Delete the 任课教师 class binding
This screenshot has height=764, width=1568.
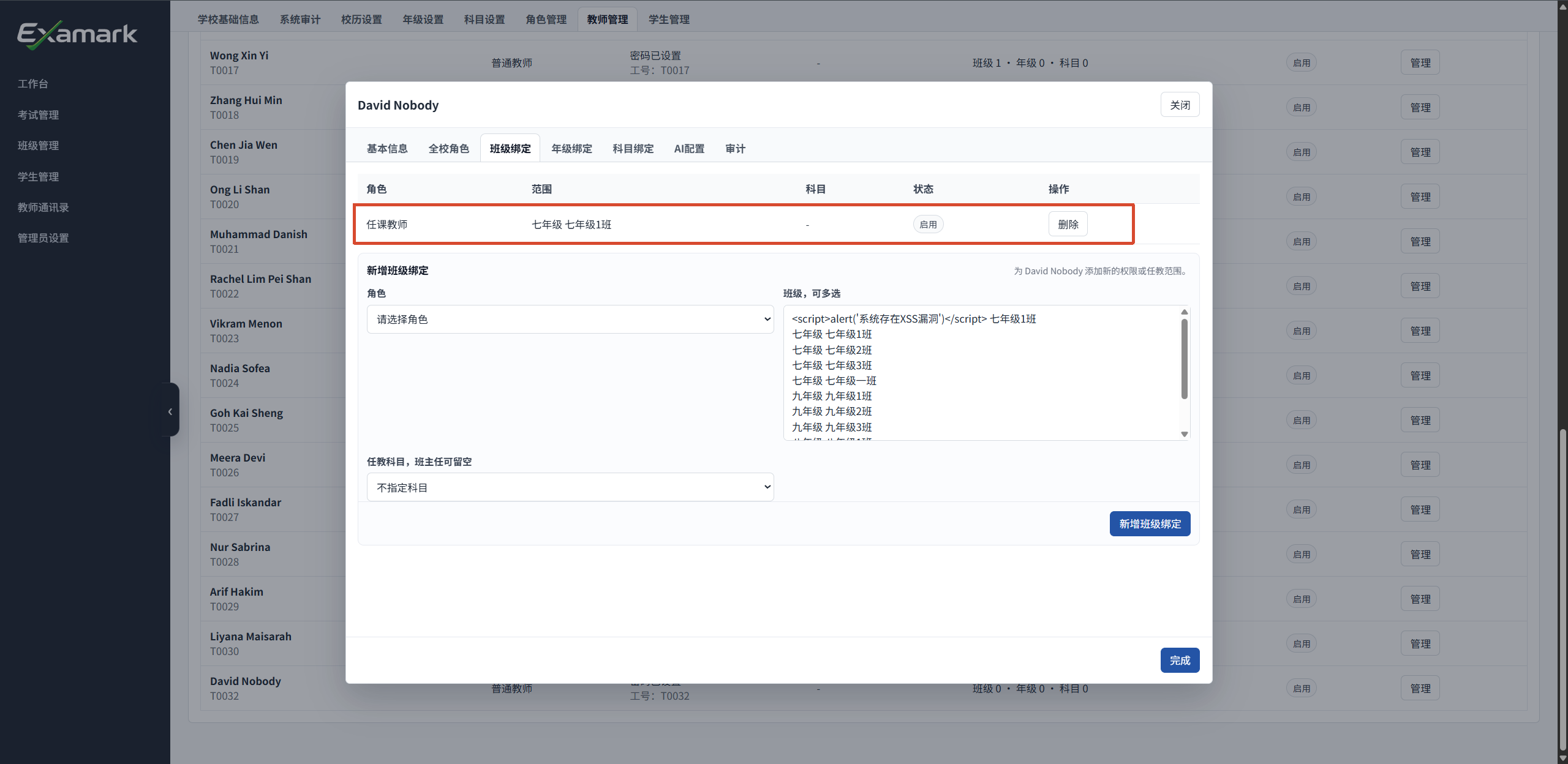click(x=1068, y=224)
